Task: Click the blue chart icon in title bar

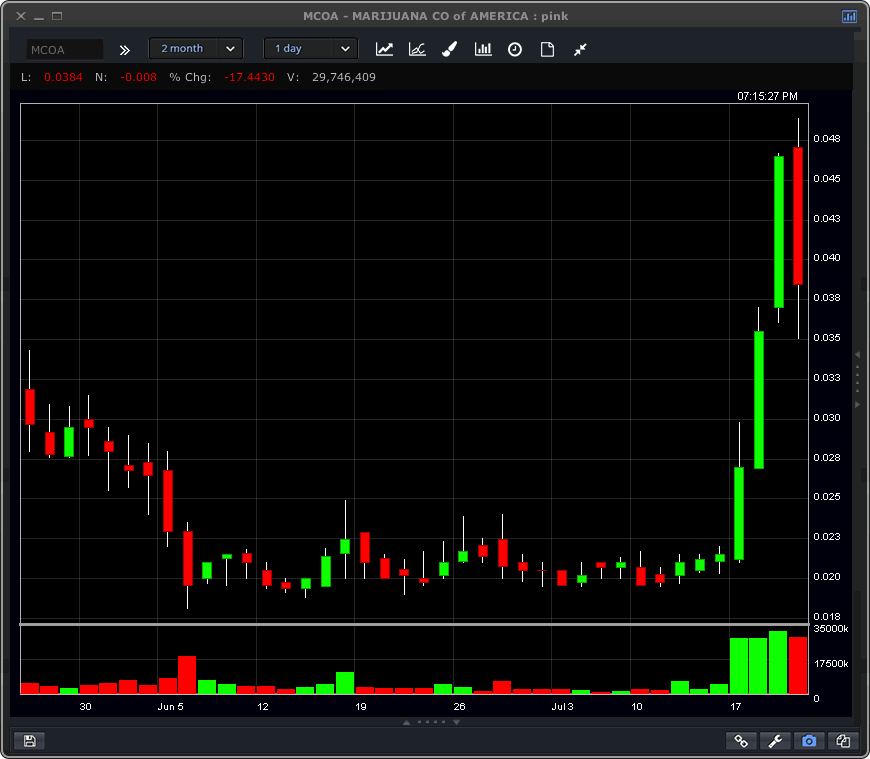Action: click(849, 16)
